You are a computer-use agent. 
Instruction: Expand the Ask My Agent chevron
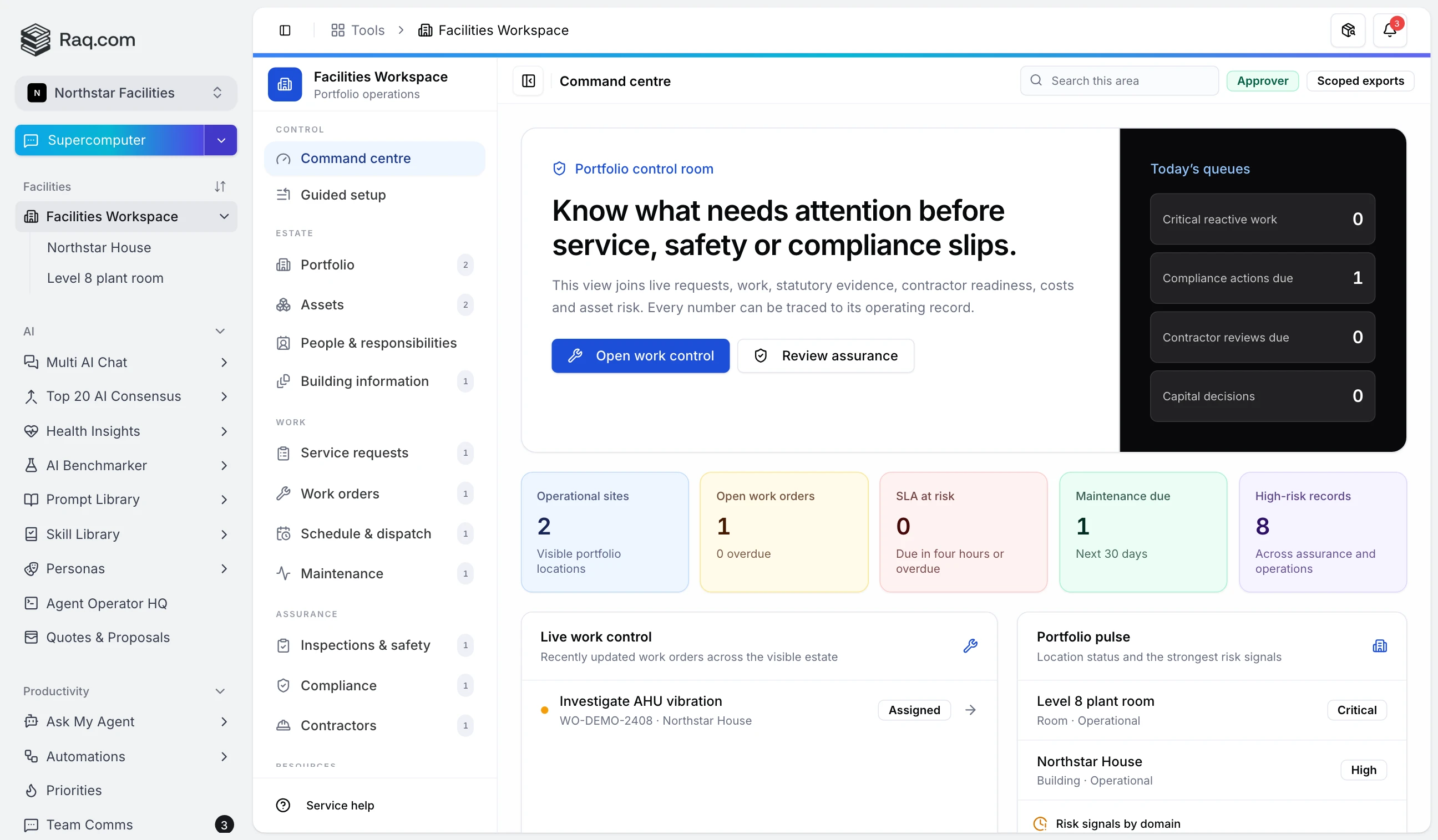coord(224,722)
